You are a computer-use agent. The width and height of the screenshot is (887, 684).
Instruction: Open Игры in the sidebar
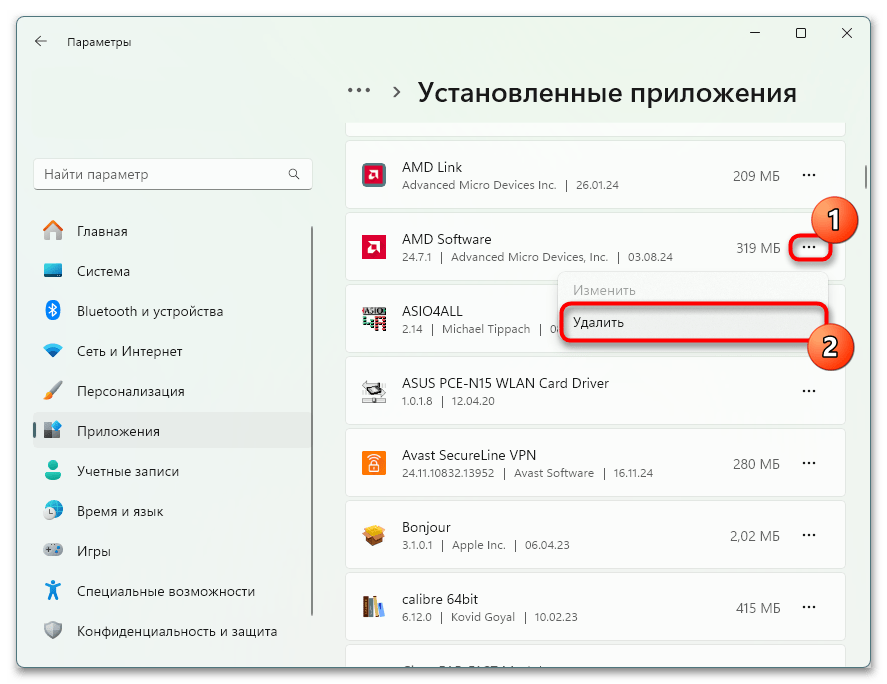[172, 551]
